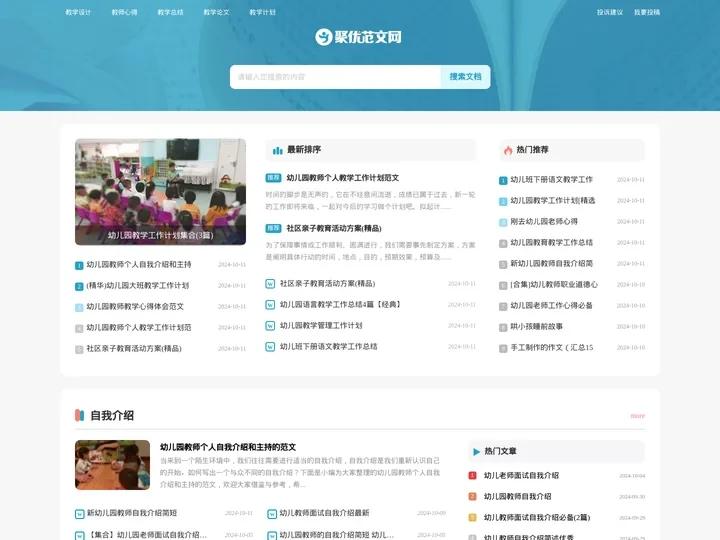Click the 热门文章 play arrow icon
Image resolution: width=720 pixels, height=540 pixels.
476,452
